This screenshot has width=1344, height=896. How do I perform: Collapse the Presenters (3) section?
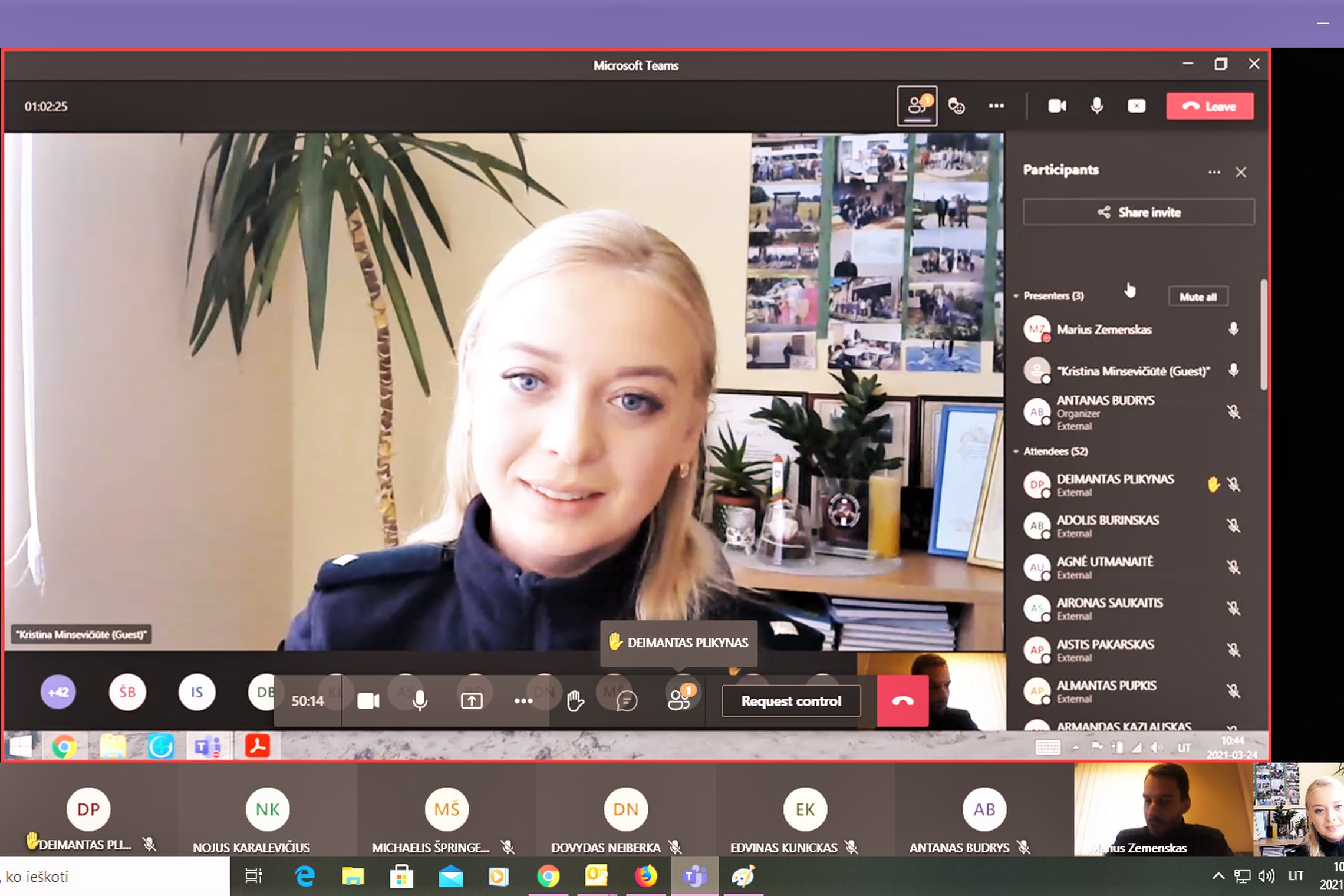click(1016, 296)
